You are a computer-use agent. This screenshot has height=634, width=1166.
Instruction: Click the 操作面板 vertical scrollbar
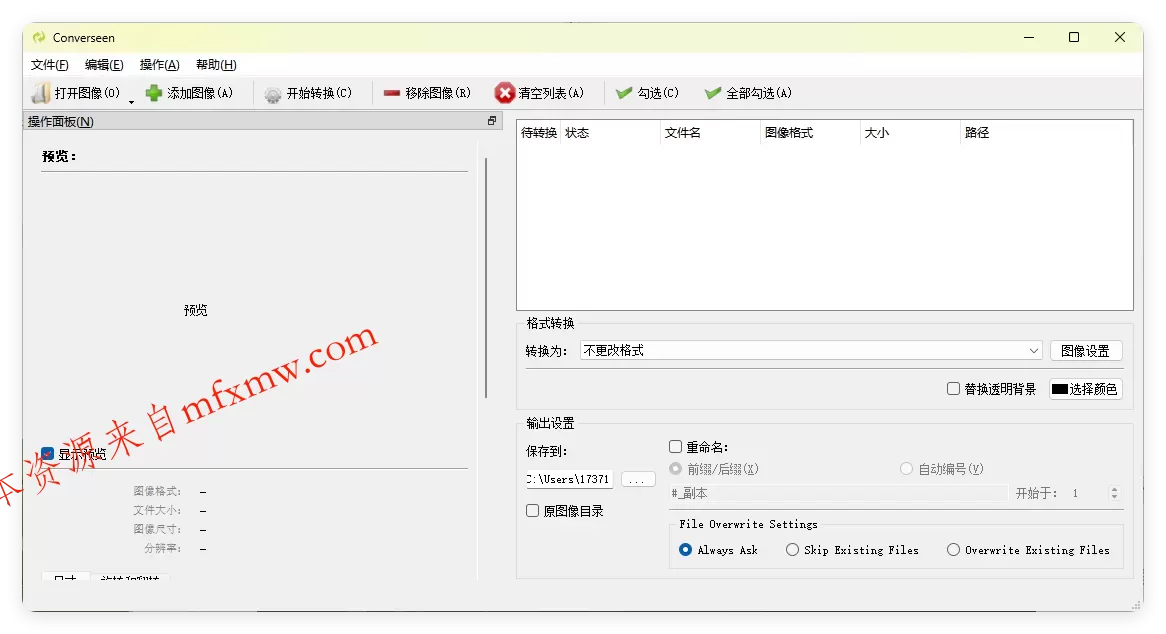486,277
